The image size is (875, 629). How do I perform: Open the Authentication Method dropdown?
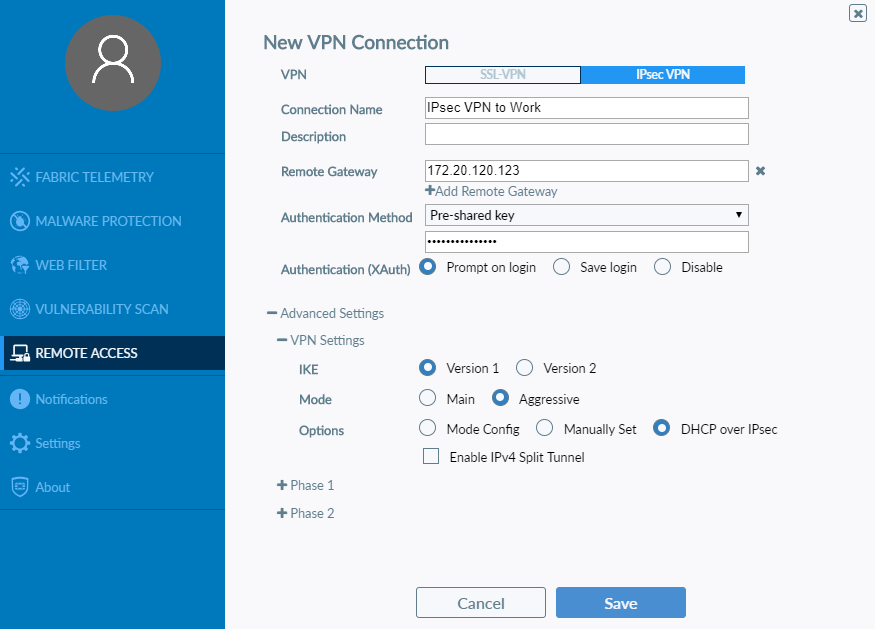click(x=586, y=215)
